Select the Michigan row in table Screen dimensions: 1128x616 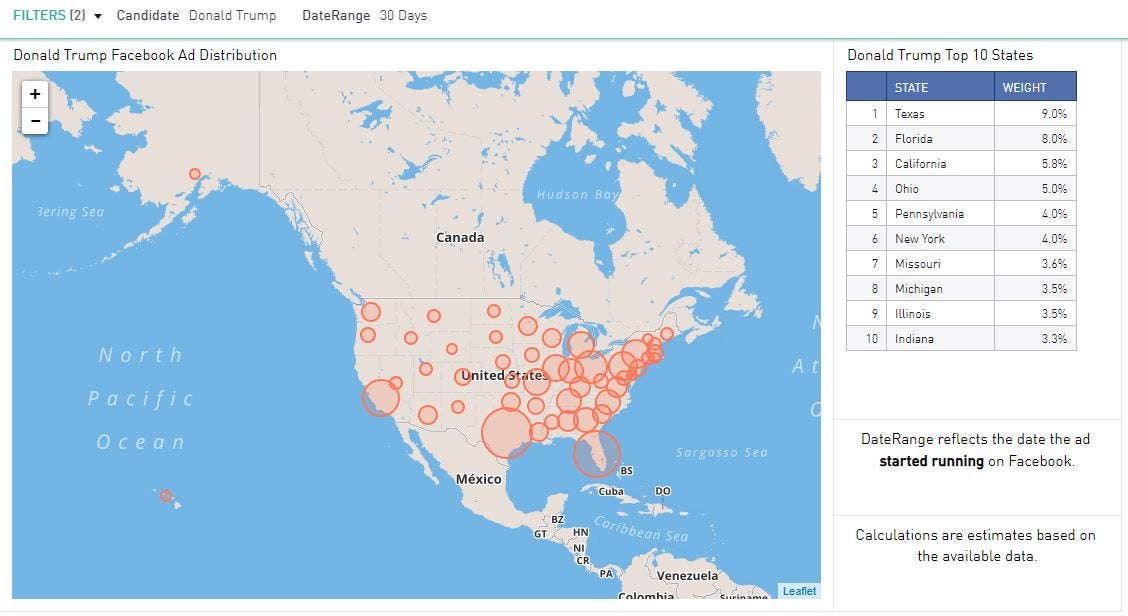tap(961, 289)
